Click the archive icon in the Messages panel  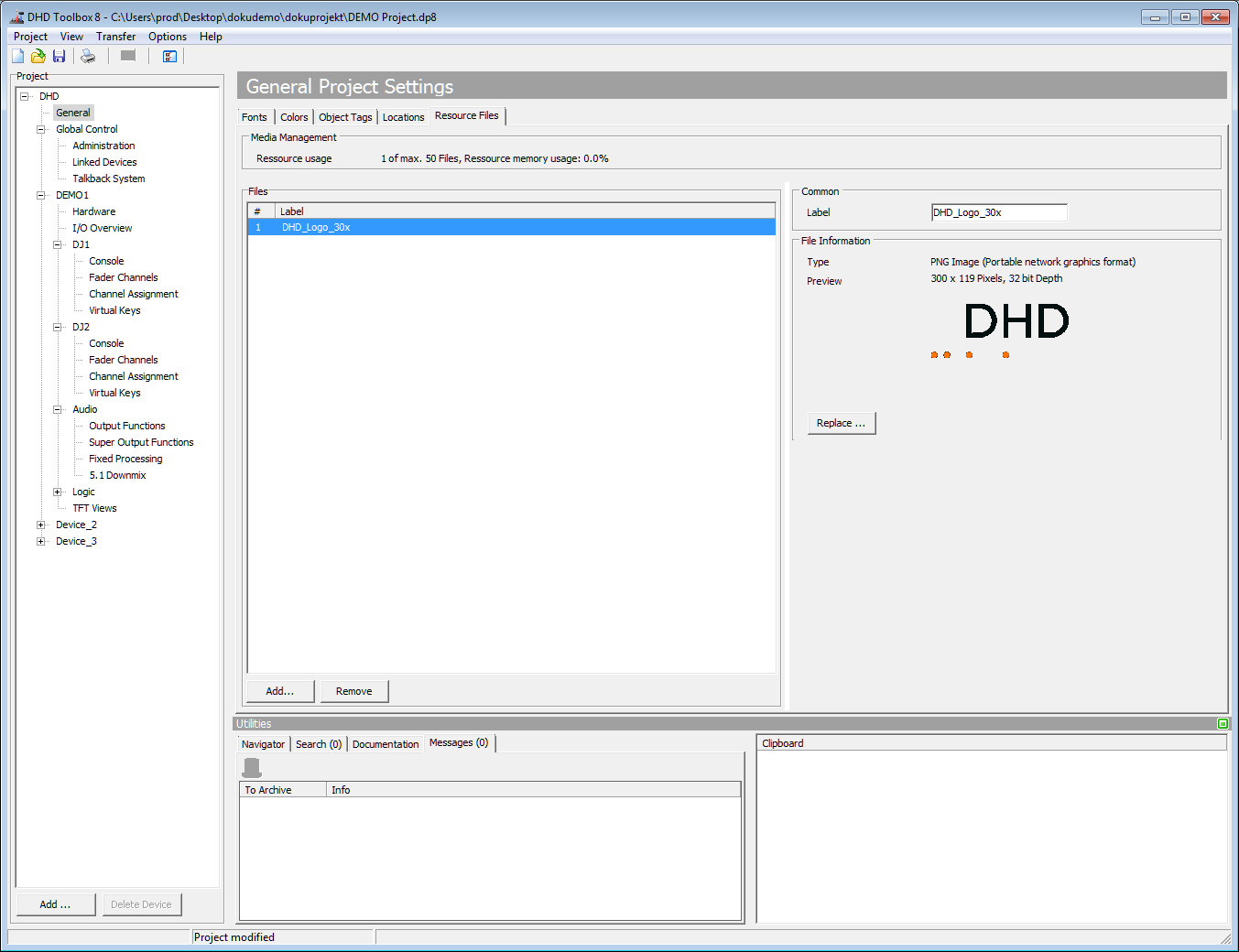coord(251,767)
